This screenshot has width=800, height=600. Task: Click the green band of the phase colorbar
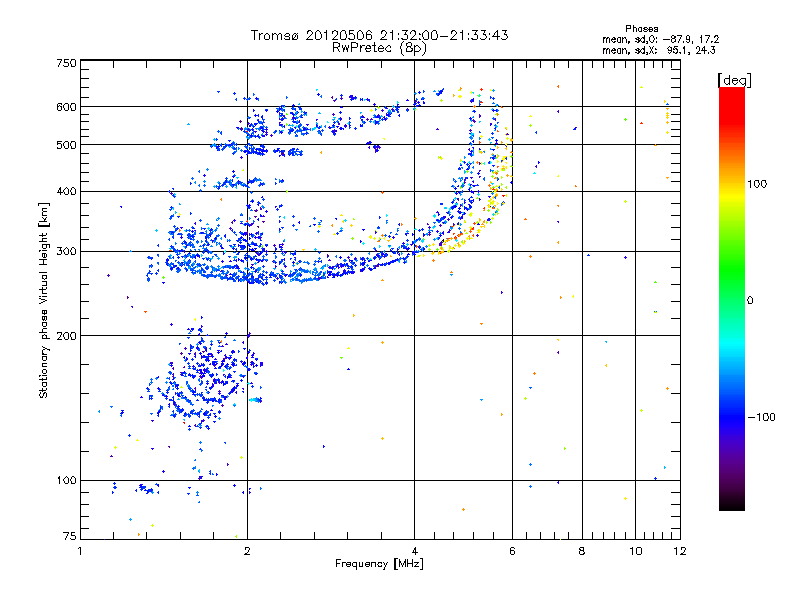(x=732, y=265)
